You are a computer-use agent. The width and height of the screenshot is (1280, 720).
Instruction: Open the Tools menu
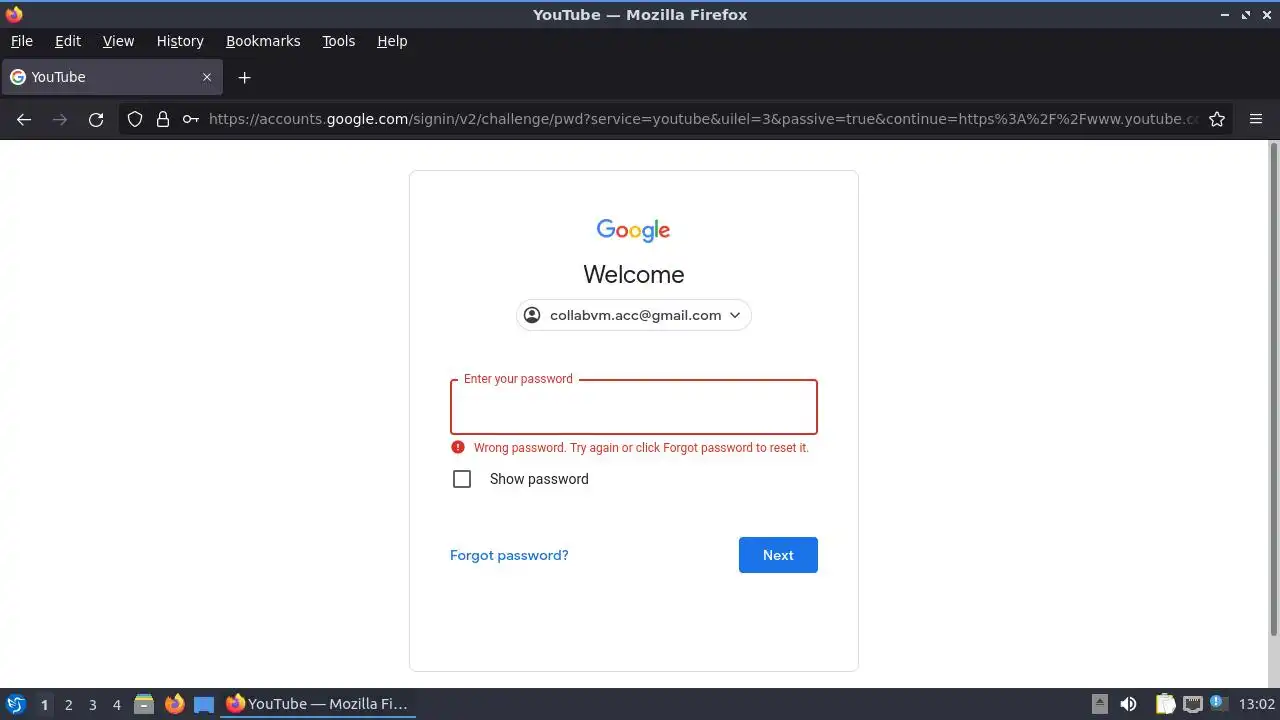point(339,41)
